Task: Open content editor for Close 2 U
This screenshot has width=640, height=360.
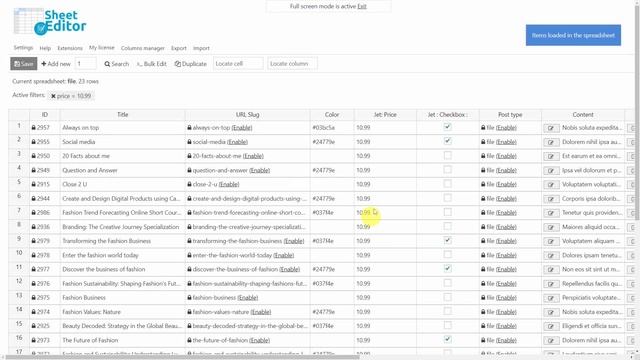Action: click(551, 184)
